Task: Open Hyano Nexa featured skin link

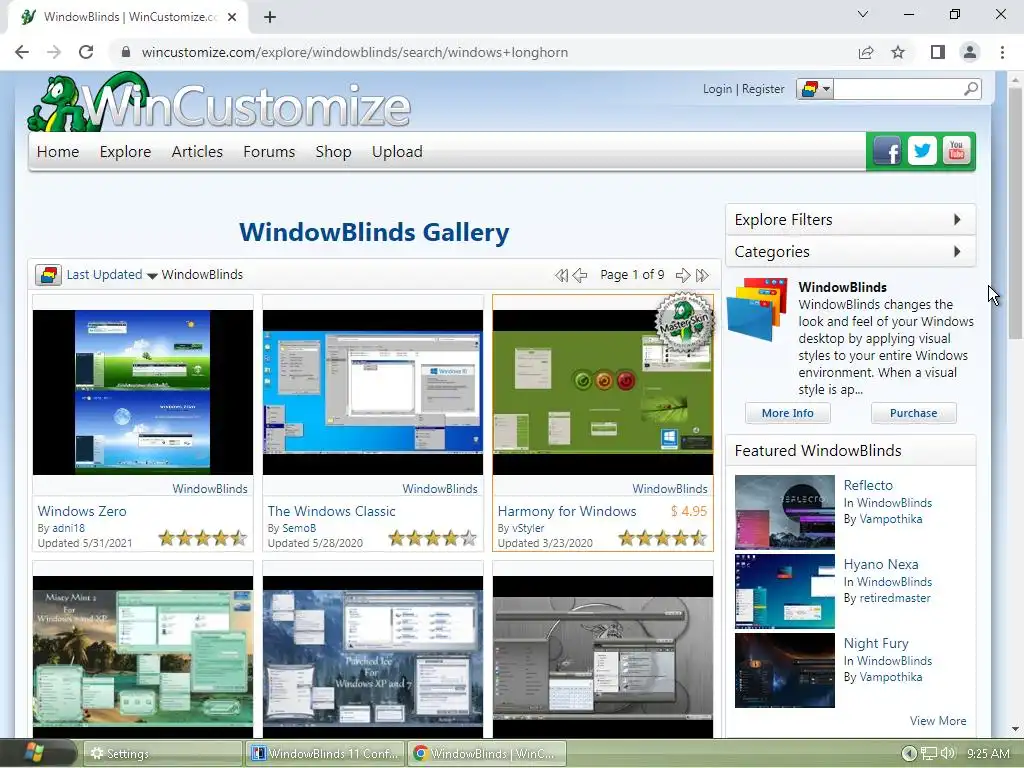Action: tap(880, 564)
